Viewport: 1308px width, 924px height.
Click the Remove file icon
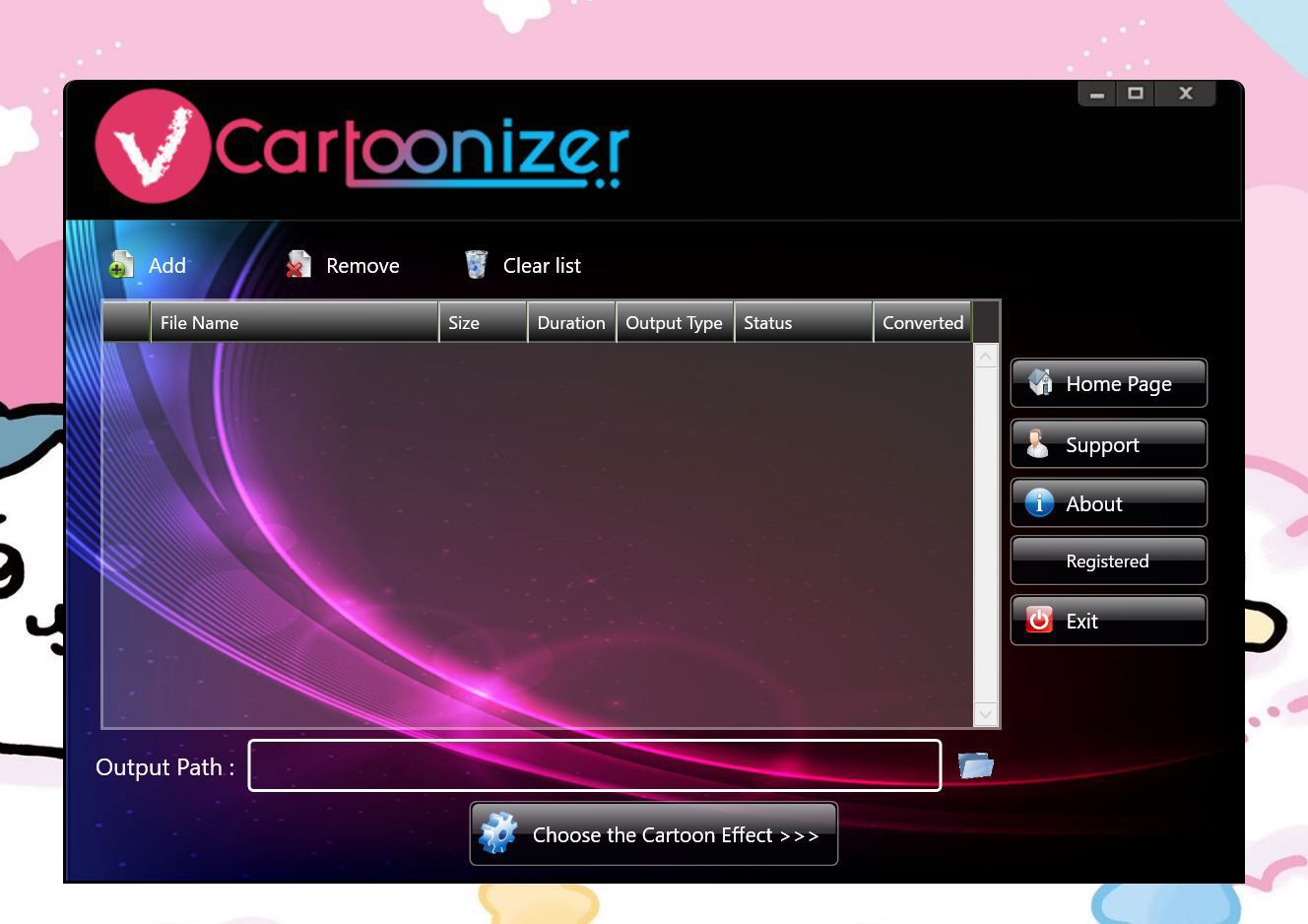pos(298,265)
